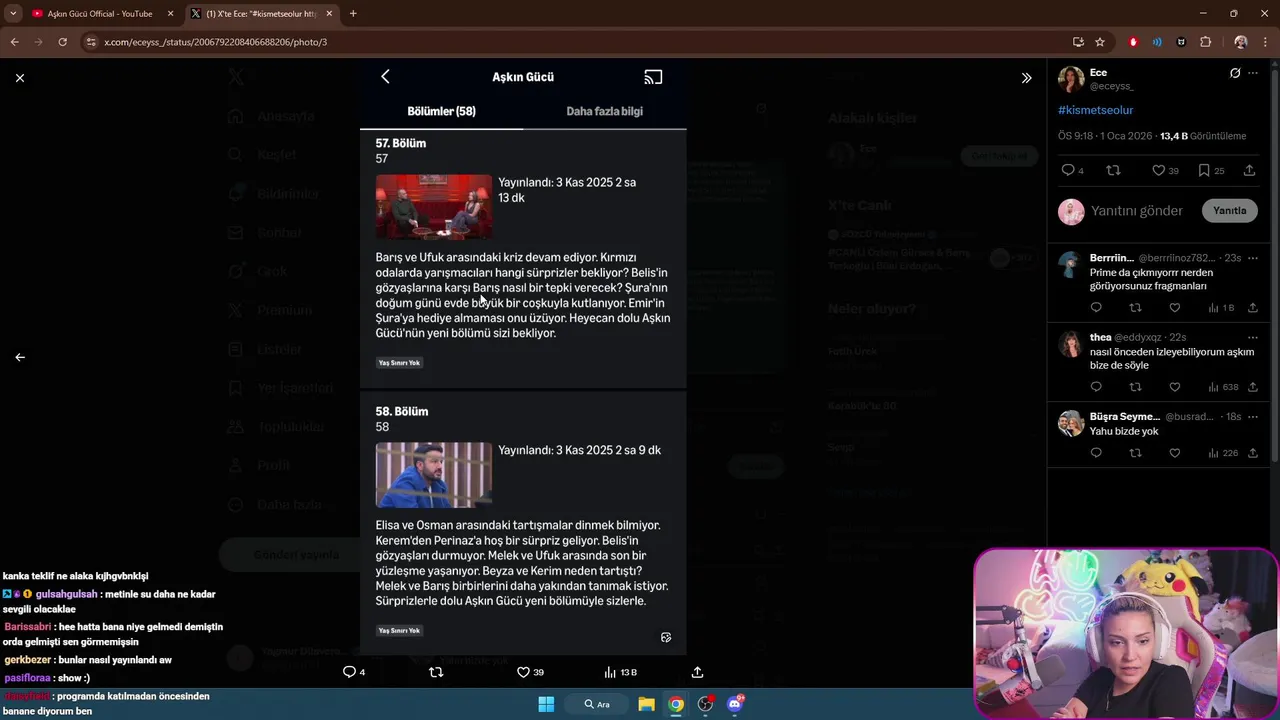Open the tab search dropdown
Viewport: 1280px width, 720px height.
point(12,14)
